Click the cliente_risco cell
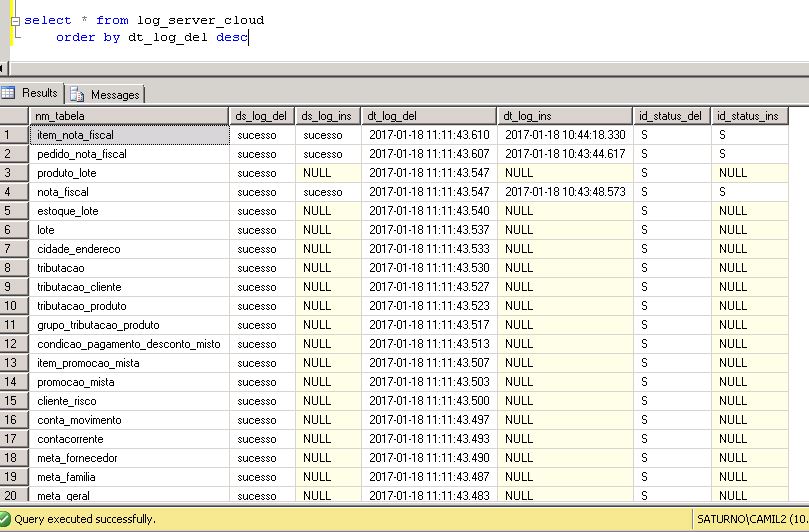Image resolution: width=809 pixels, height=532 pixels. pyautogui.click(x=129, y=401)
